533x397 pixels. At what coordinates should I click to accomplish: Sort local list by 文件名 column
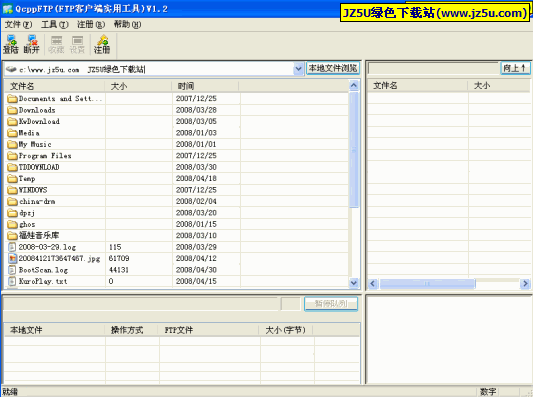(54, 86)
